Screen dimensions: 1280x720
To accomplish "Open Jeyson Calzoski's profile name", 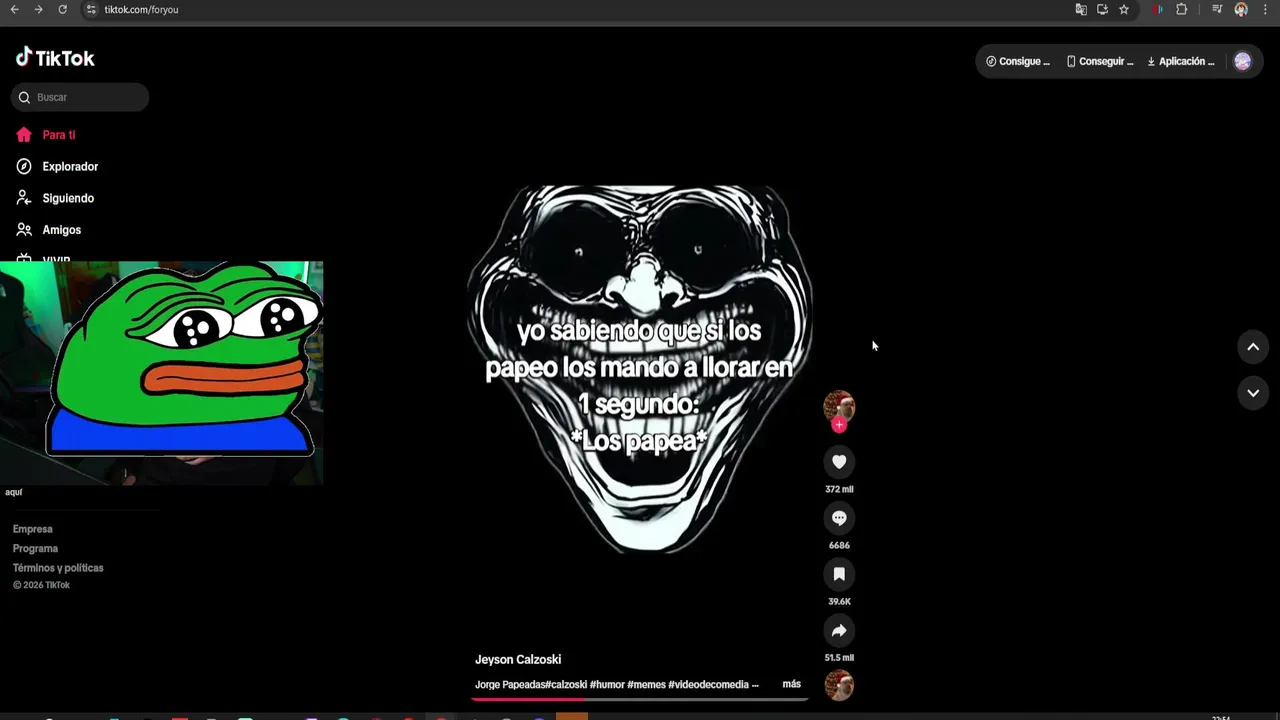I will tap(518, 659).
